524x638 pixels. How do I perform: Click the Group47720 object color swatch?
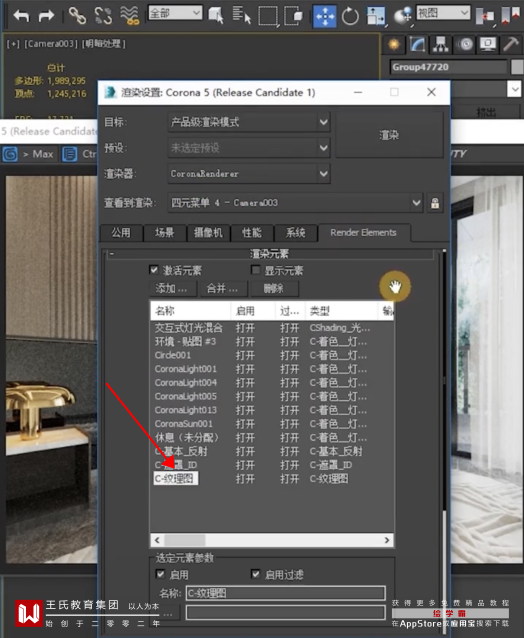(x=517, y=67)
